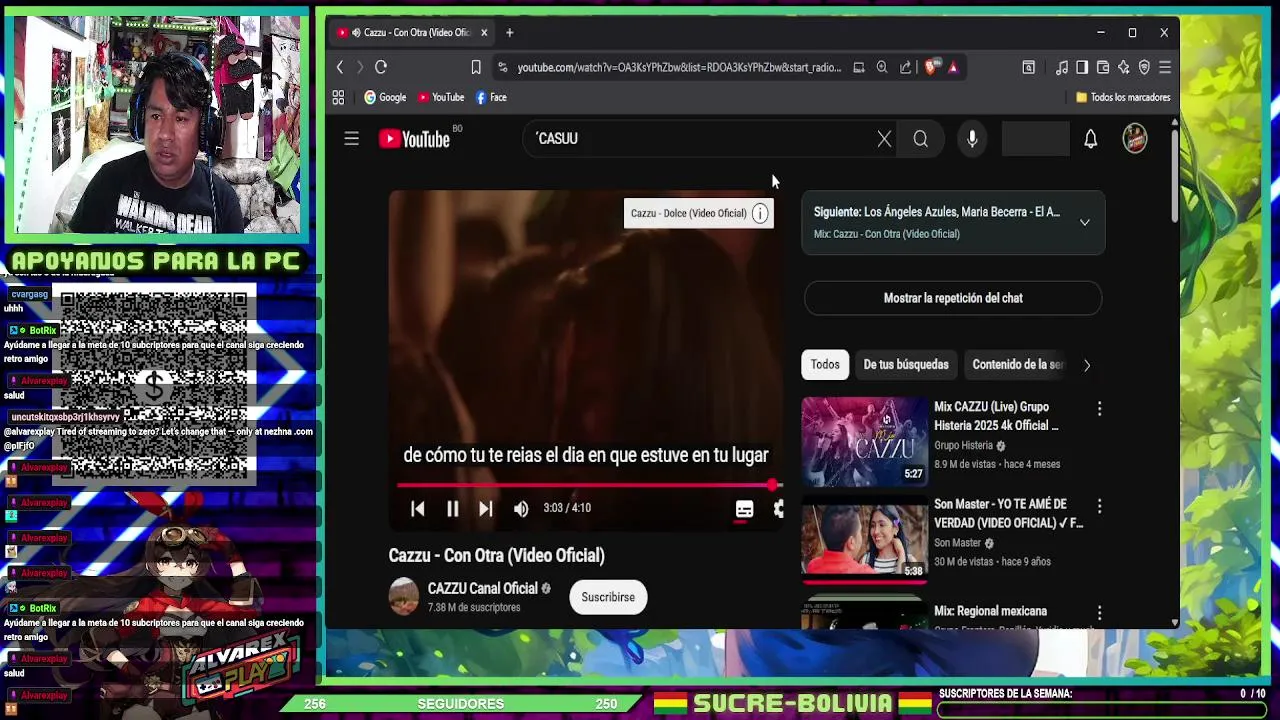Open Mix: Regional mexicana title
Image resolution: width=1280 pixels, height=720 pixels.
coord(990,611)
